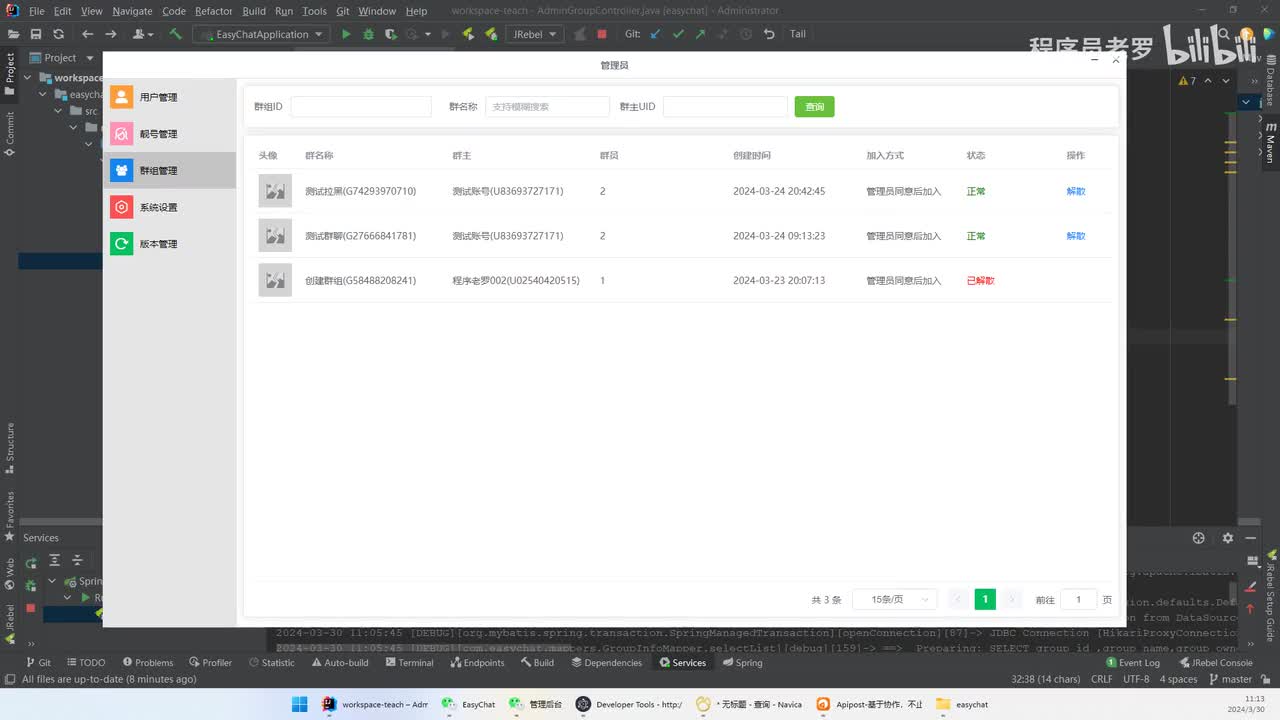This screenshot has height=720, width=1280.
Task: Open the Event Log tab
Action: (1132, 663)
